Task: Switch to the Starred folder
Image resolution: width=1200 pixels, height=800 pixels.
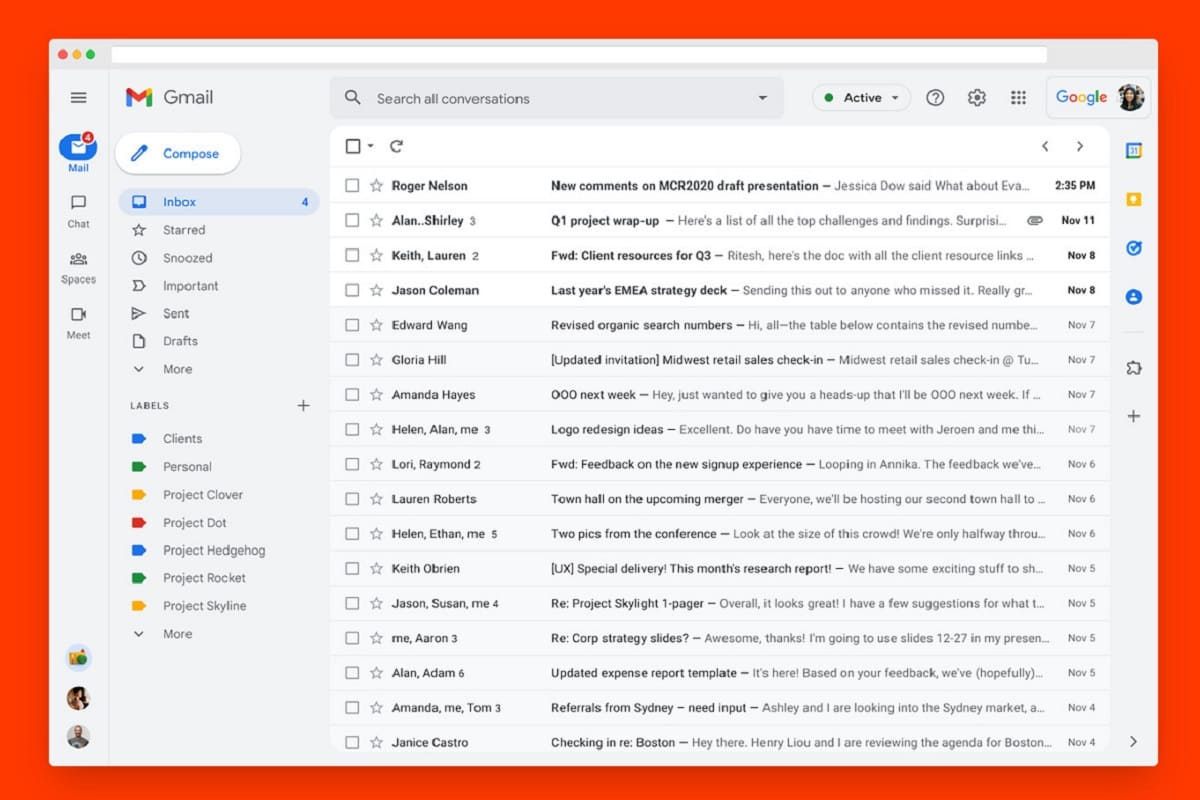Action: pyautogui.click(x=183, y=229)
